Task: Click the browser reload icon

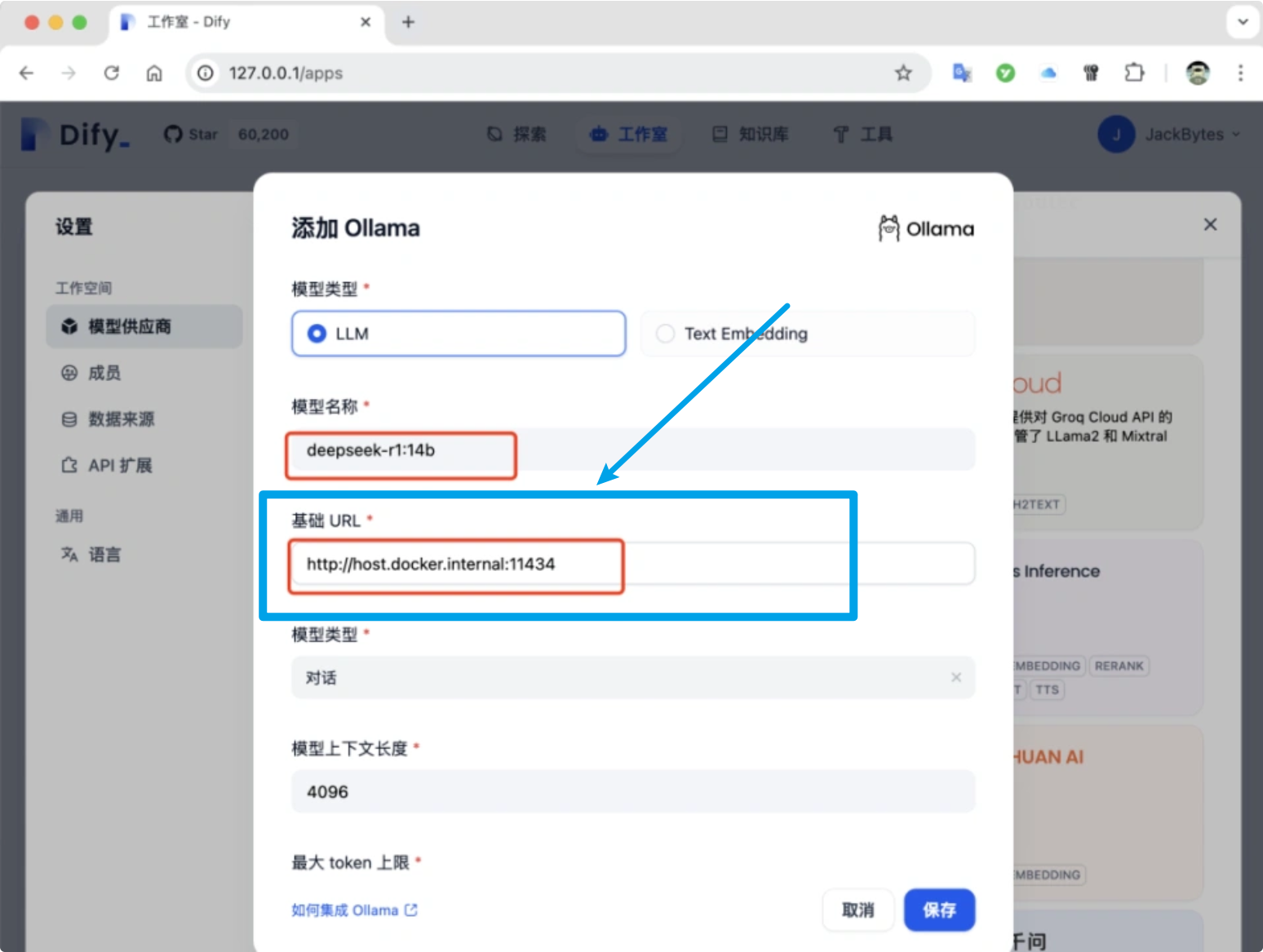Action: [x=112, y=73]
